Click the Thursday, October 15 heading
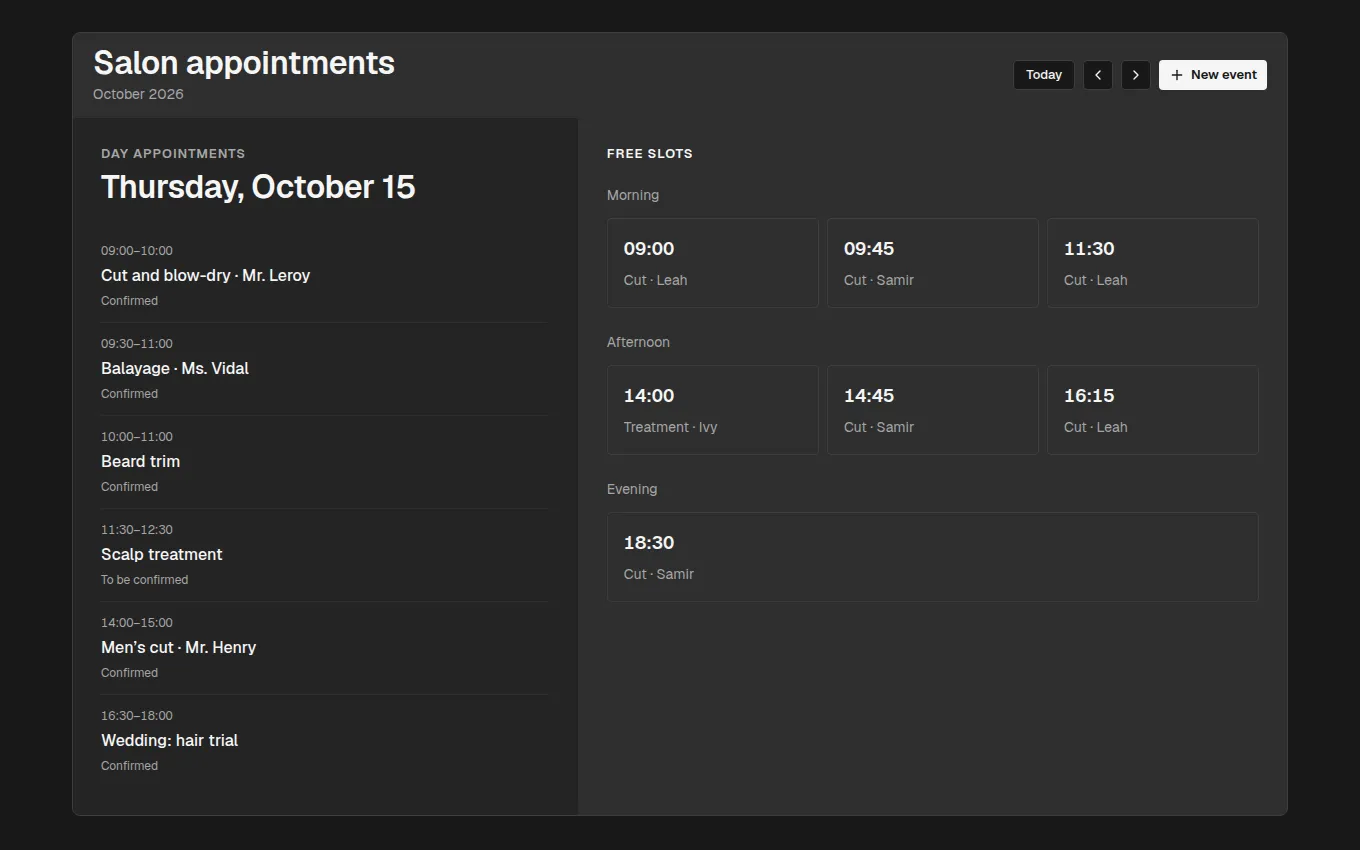 pos(258,187)
